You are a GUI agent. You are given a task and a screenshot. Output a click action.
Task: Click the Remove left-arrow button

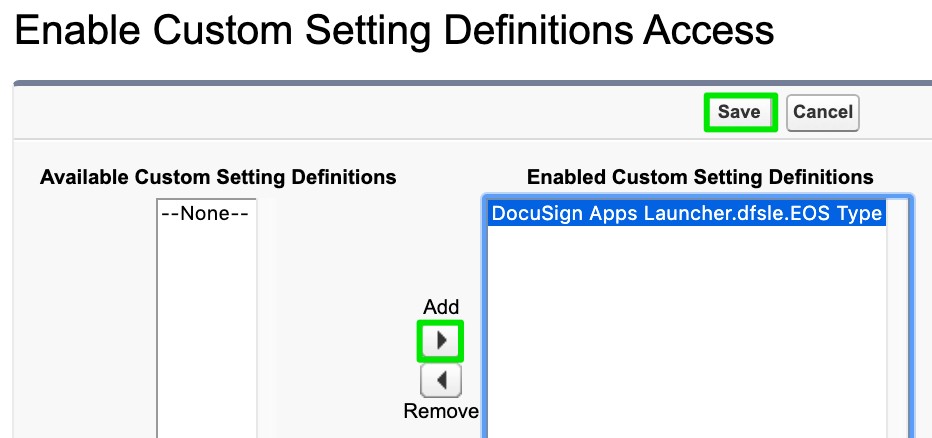click(440, 380)
